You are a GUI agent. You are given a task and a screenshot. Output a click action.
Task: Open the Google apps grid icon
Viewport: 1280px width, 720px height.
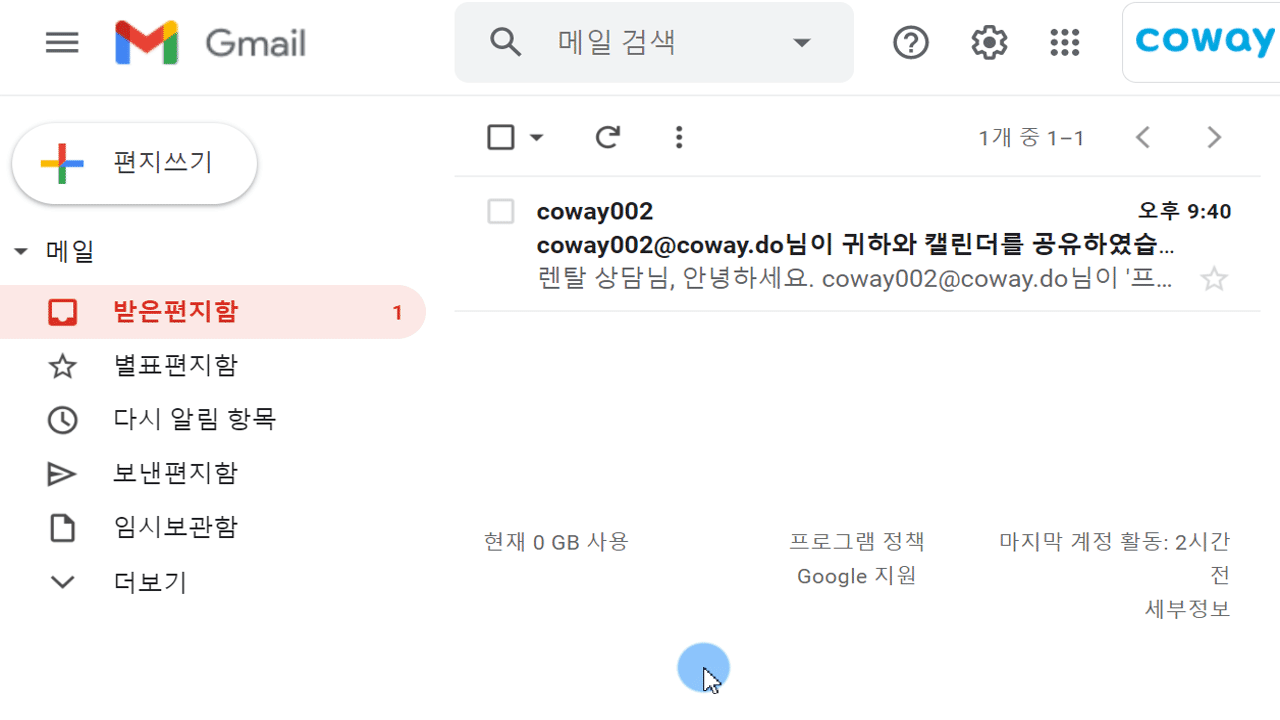[x=1065, y=43]
